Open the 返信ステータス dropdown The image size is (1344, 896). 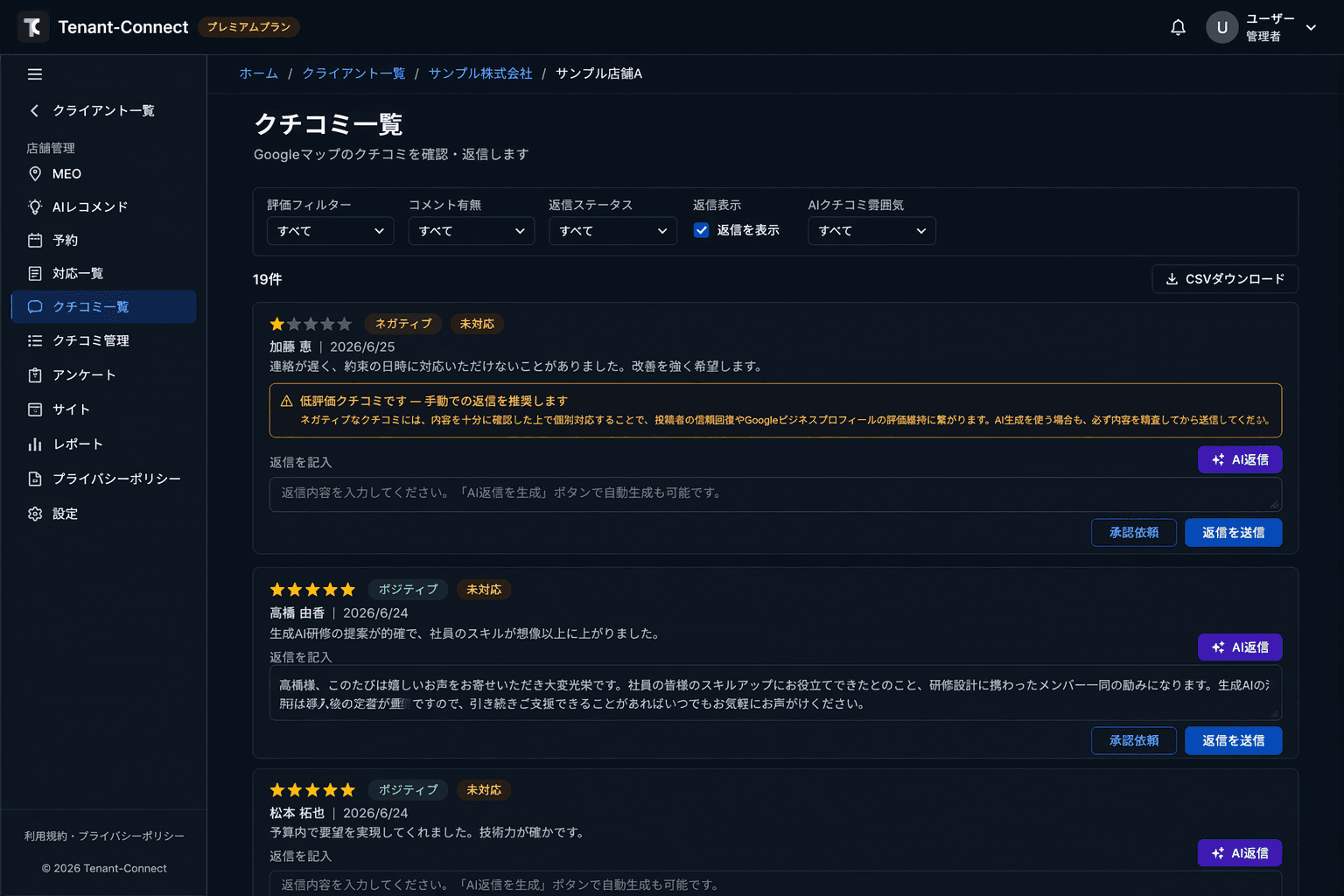coord(612,231)
